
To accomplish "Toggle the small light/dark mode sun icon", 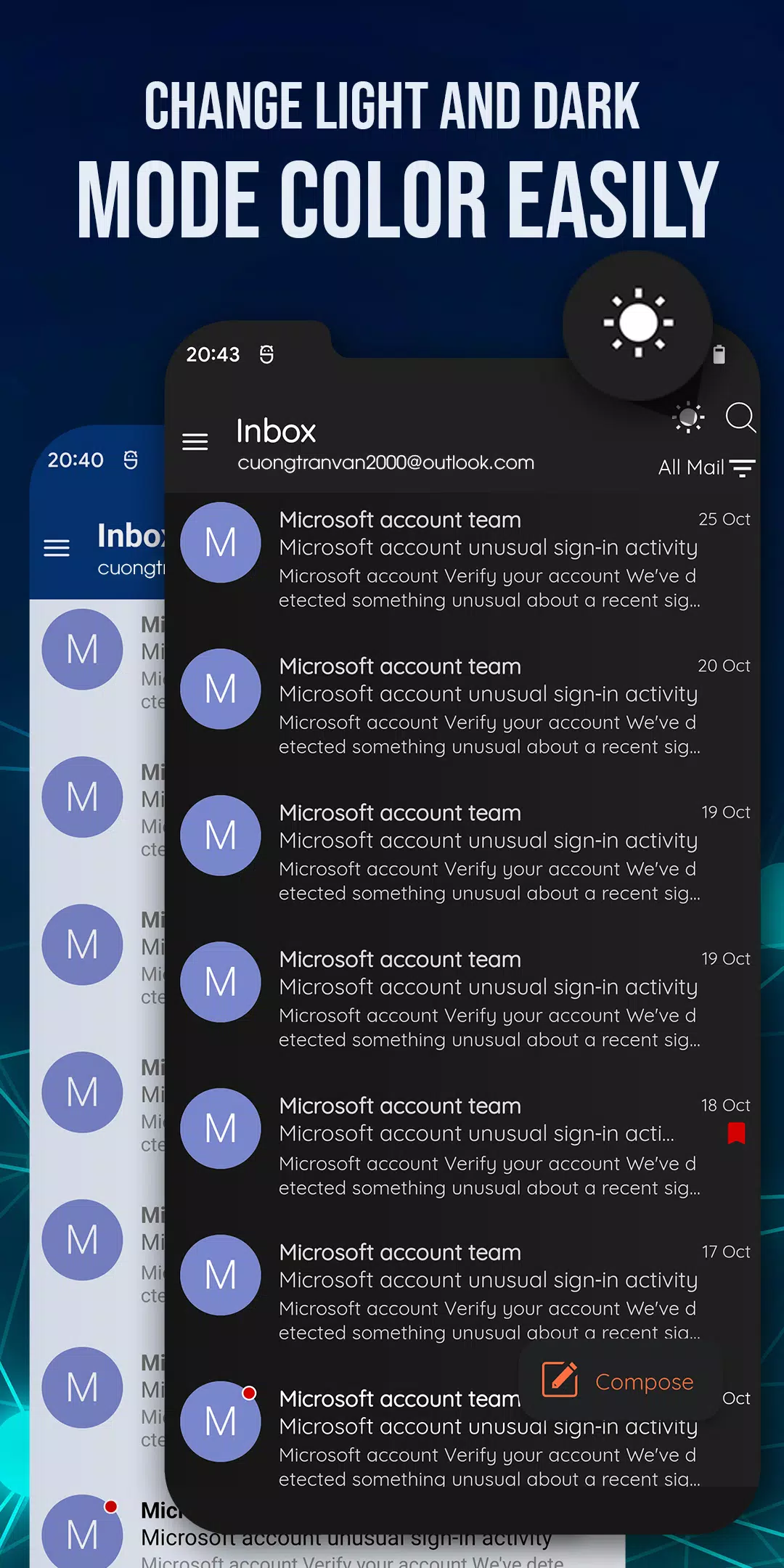I will point(688,417).
